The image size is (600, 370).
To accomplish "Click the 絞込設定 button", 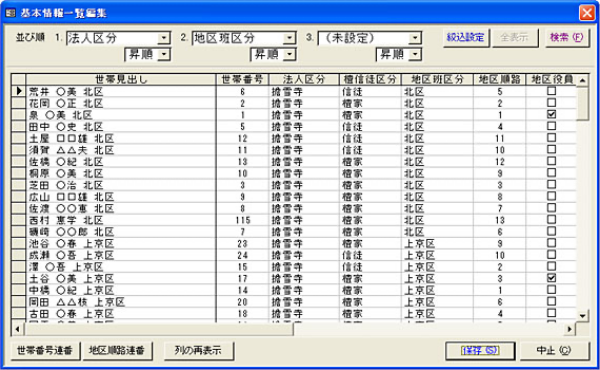I will (x=466, y=37).
